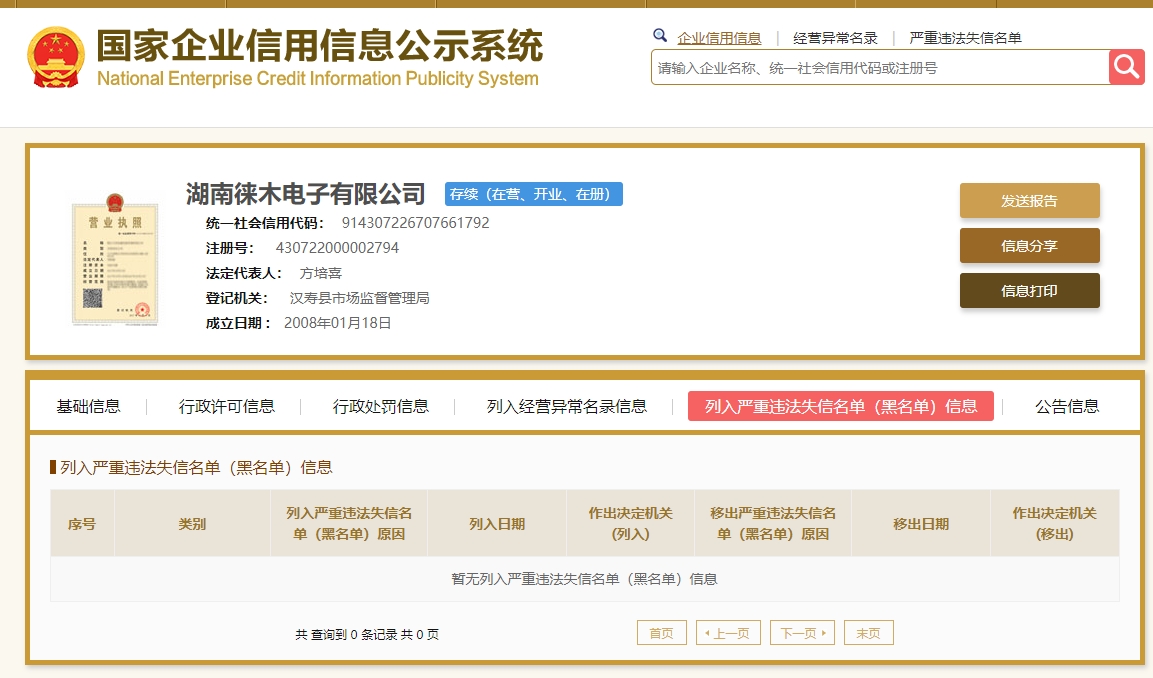1153x678 pixels.
Task: Click the company name 湖南徕木电子有限公司
Action: (306, 193)
